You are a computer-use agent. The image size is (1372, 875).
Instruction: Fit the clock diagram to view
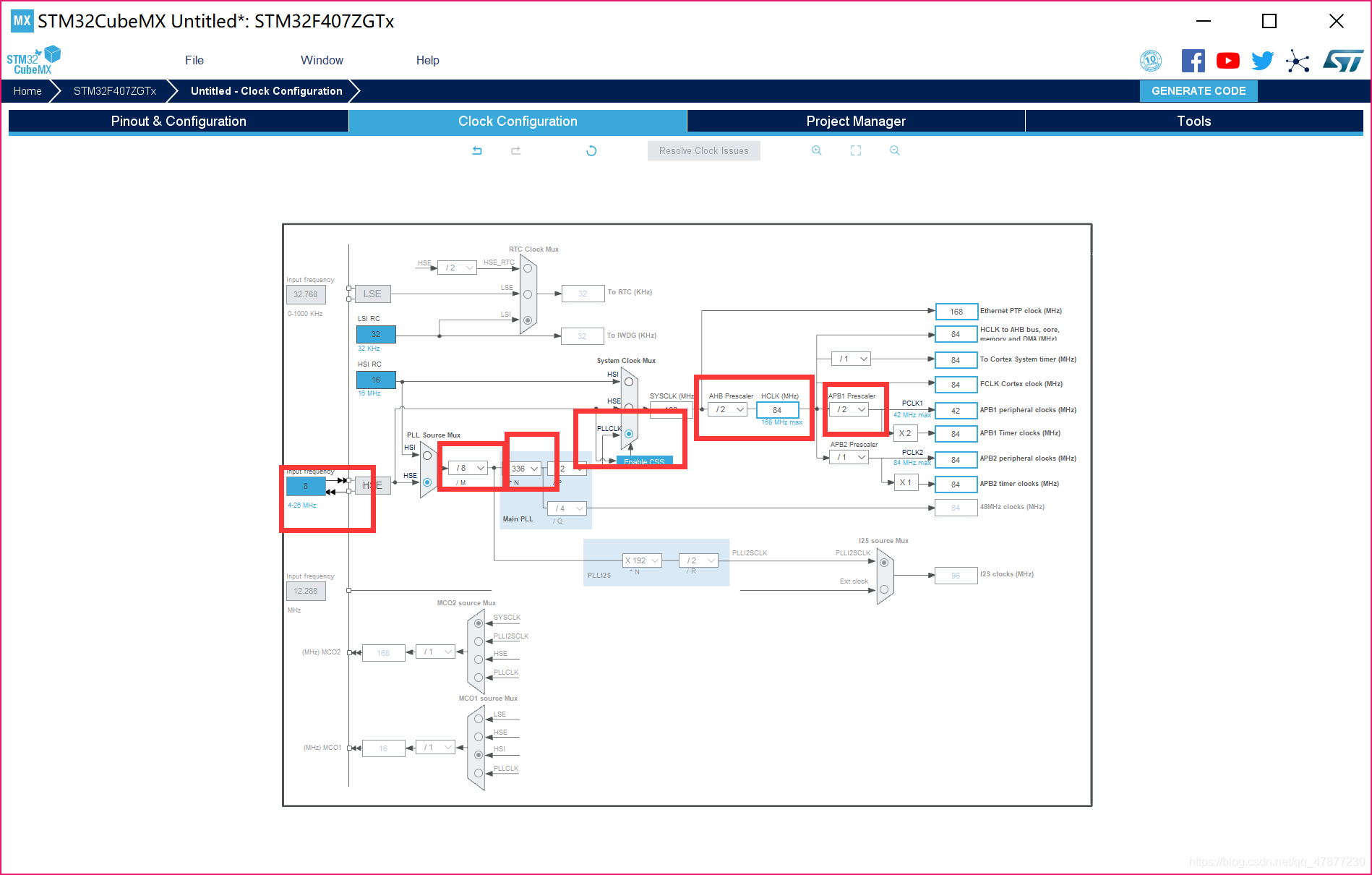[x=856, y=150]
